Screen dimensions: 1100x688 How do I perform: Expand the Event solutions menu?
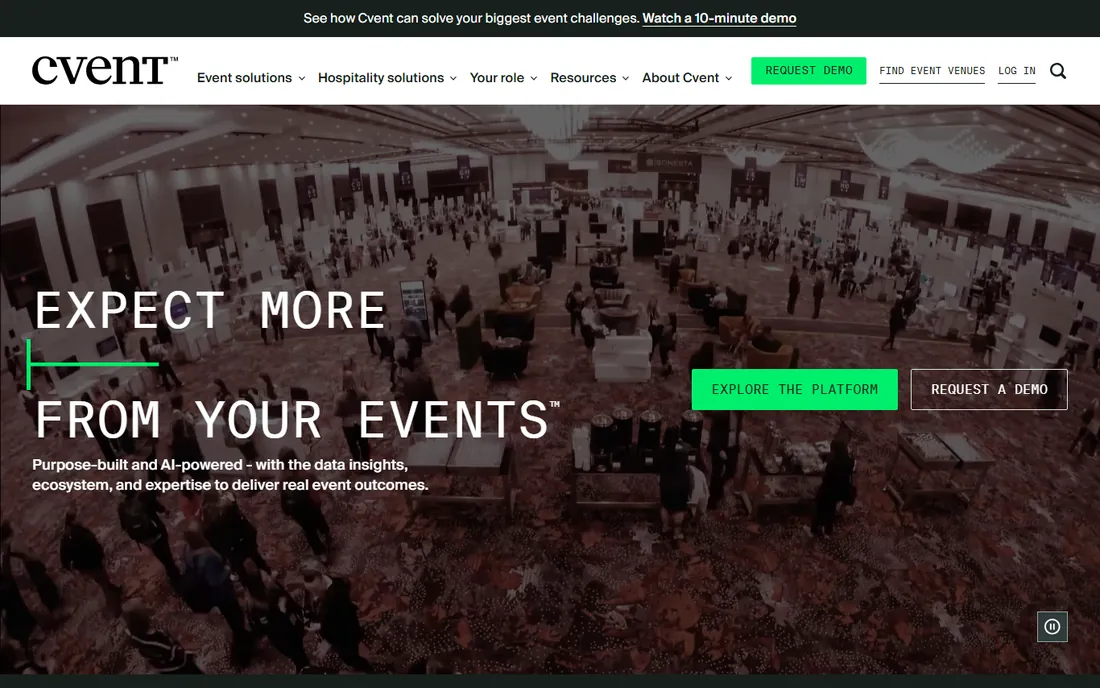(x=251, y=78)
